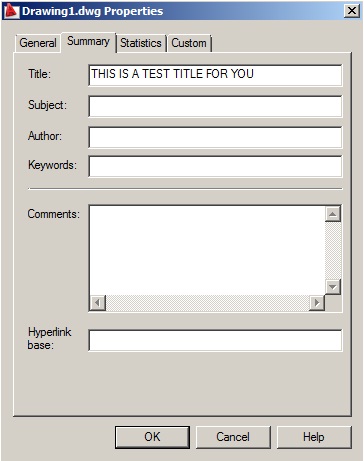Select the Summary tab

88,42
